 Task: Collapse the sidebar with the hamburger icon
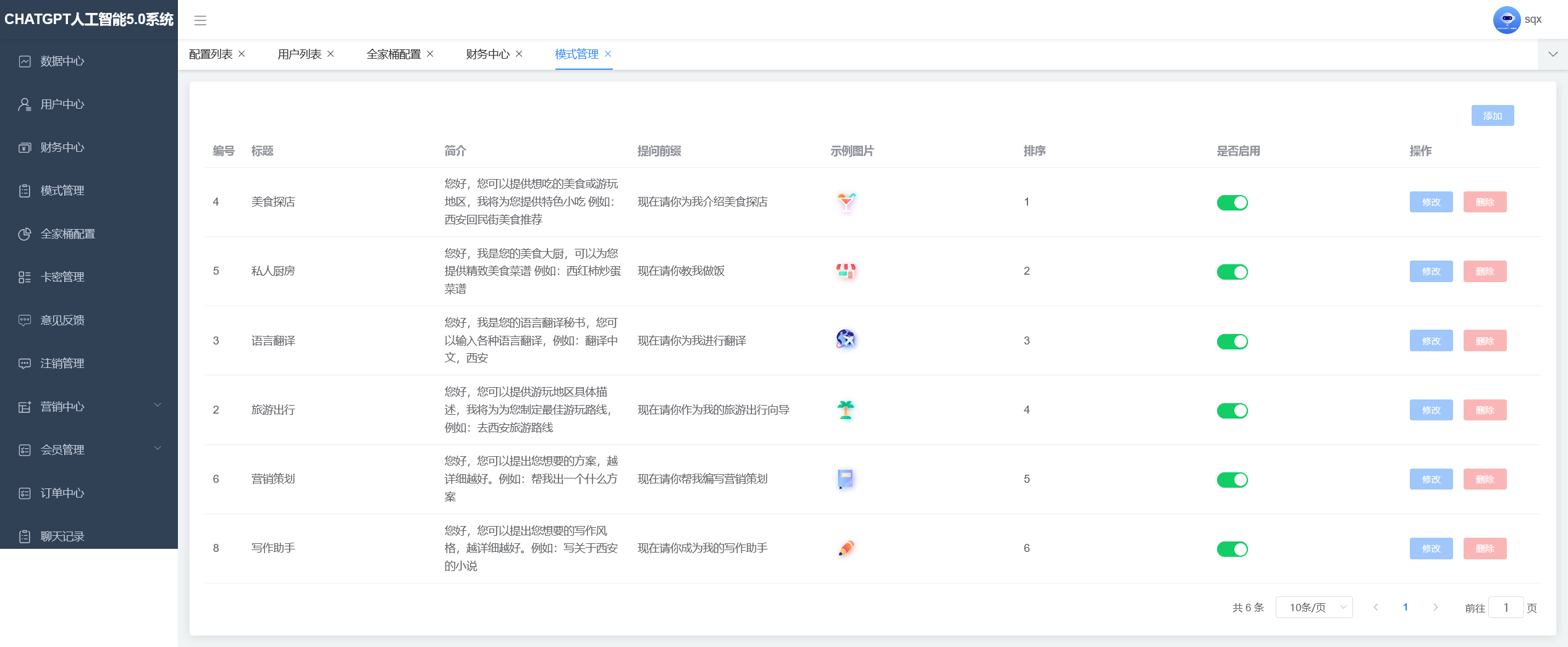(x=200, y=20)
